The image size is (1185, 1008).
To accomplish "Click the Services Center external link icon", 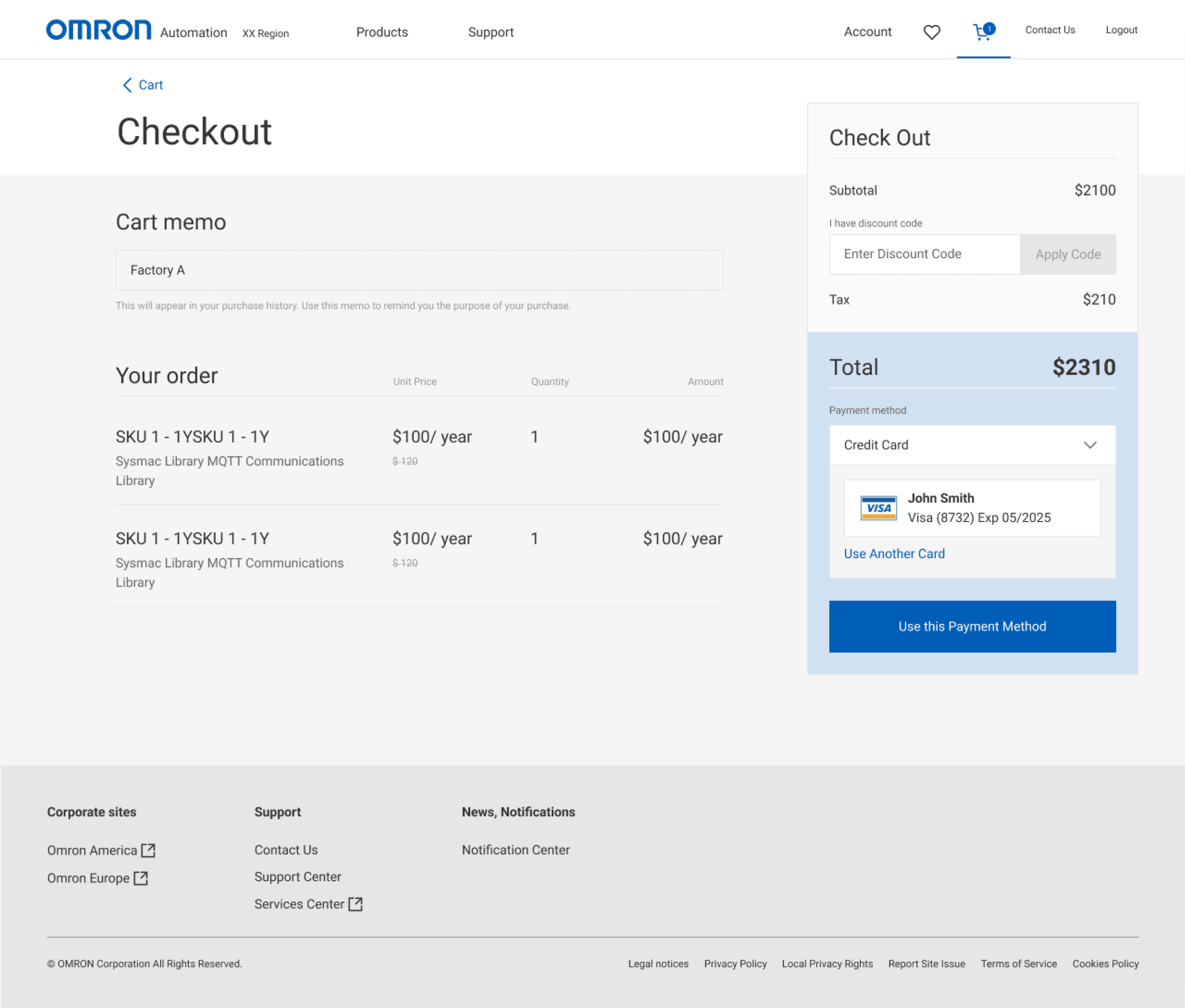I will 355,904.
